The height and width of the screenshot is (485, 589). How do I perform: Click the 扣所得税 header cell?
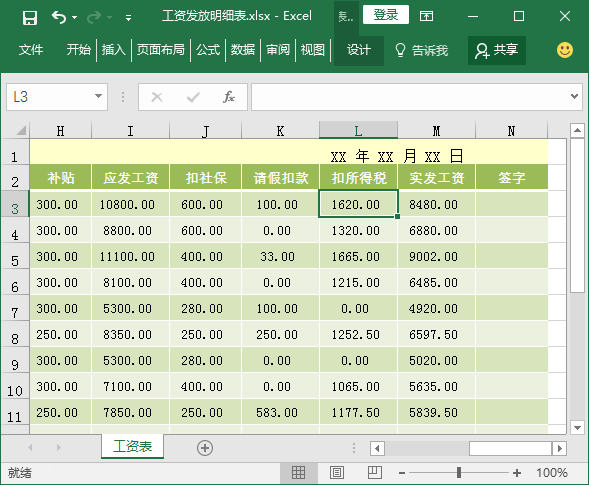pyautogui.click(x=358, y=177)
